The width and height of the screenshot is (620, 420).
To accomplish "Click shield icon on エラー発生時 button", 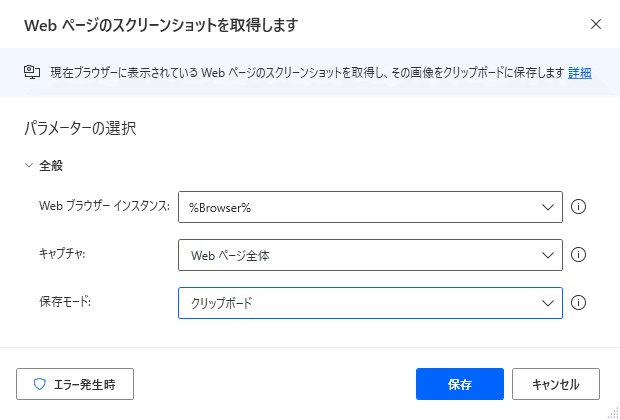I will point(39,384).
